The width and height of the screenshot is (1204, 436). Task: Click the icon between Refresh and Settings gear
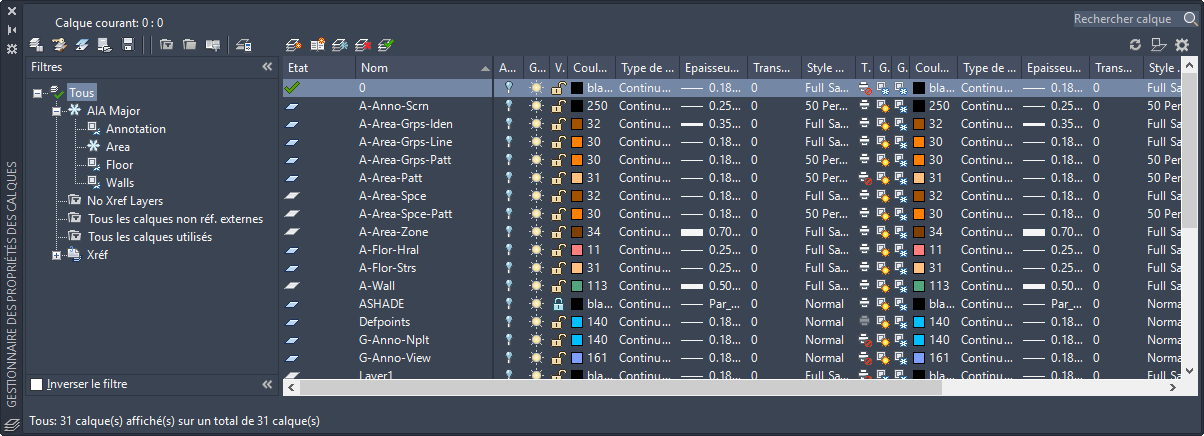pos(1159,44)
